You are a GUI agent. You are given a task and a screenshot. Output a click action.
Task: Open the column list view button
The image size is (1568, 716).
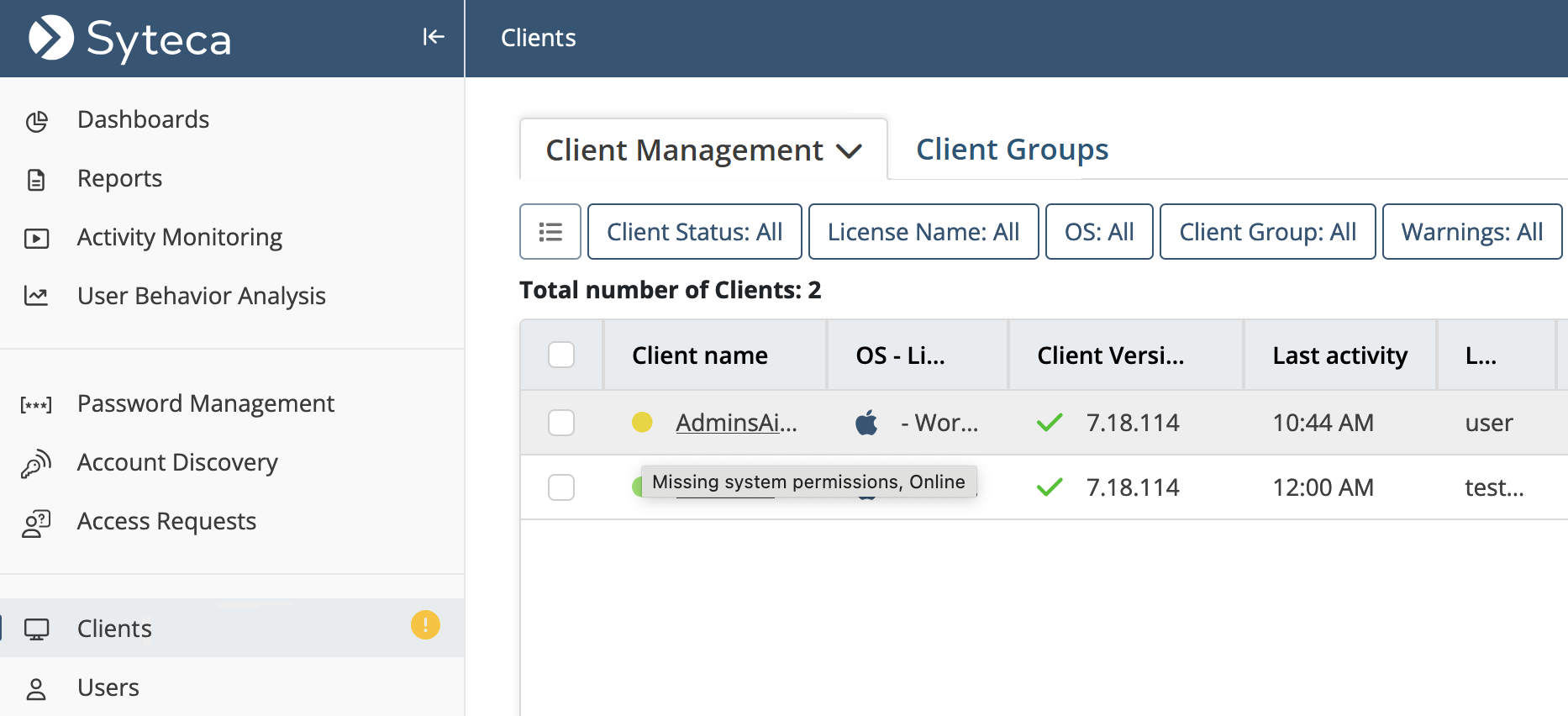[550, 232]
